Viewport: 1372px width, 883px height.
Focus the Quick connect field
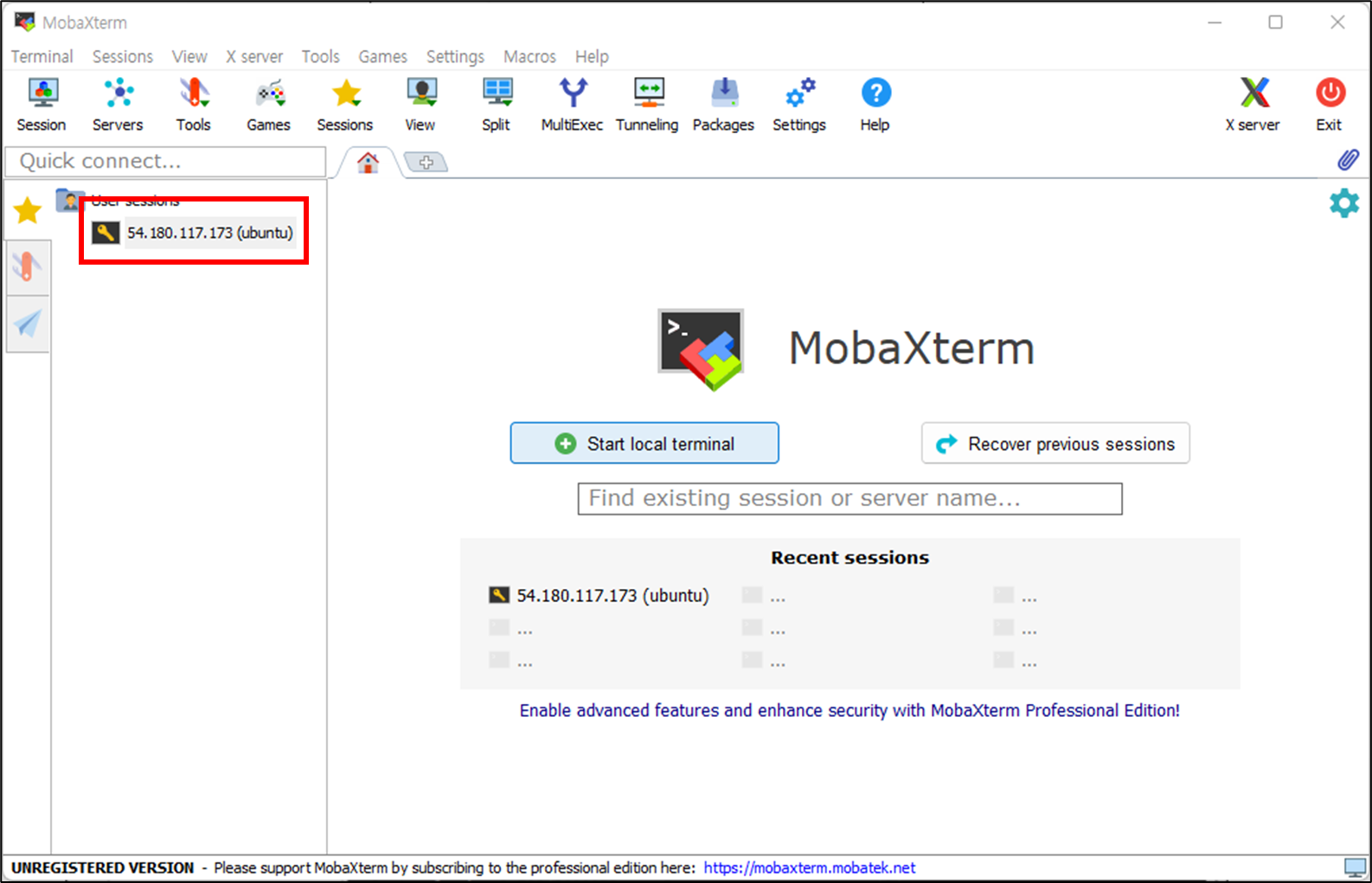pyautogui.click(x=165, y=161)
